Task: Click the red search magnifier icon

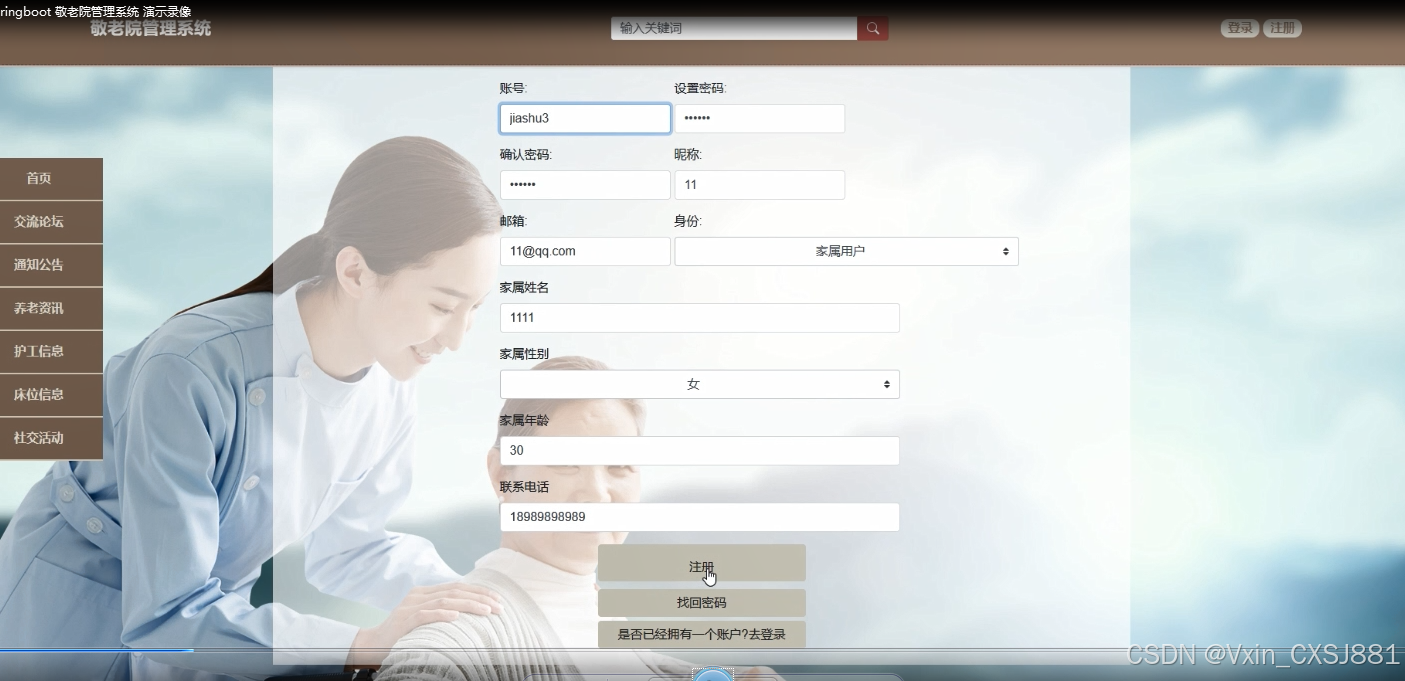Action: [x=872, y=28]
